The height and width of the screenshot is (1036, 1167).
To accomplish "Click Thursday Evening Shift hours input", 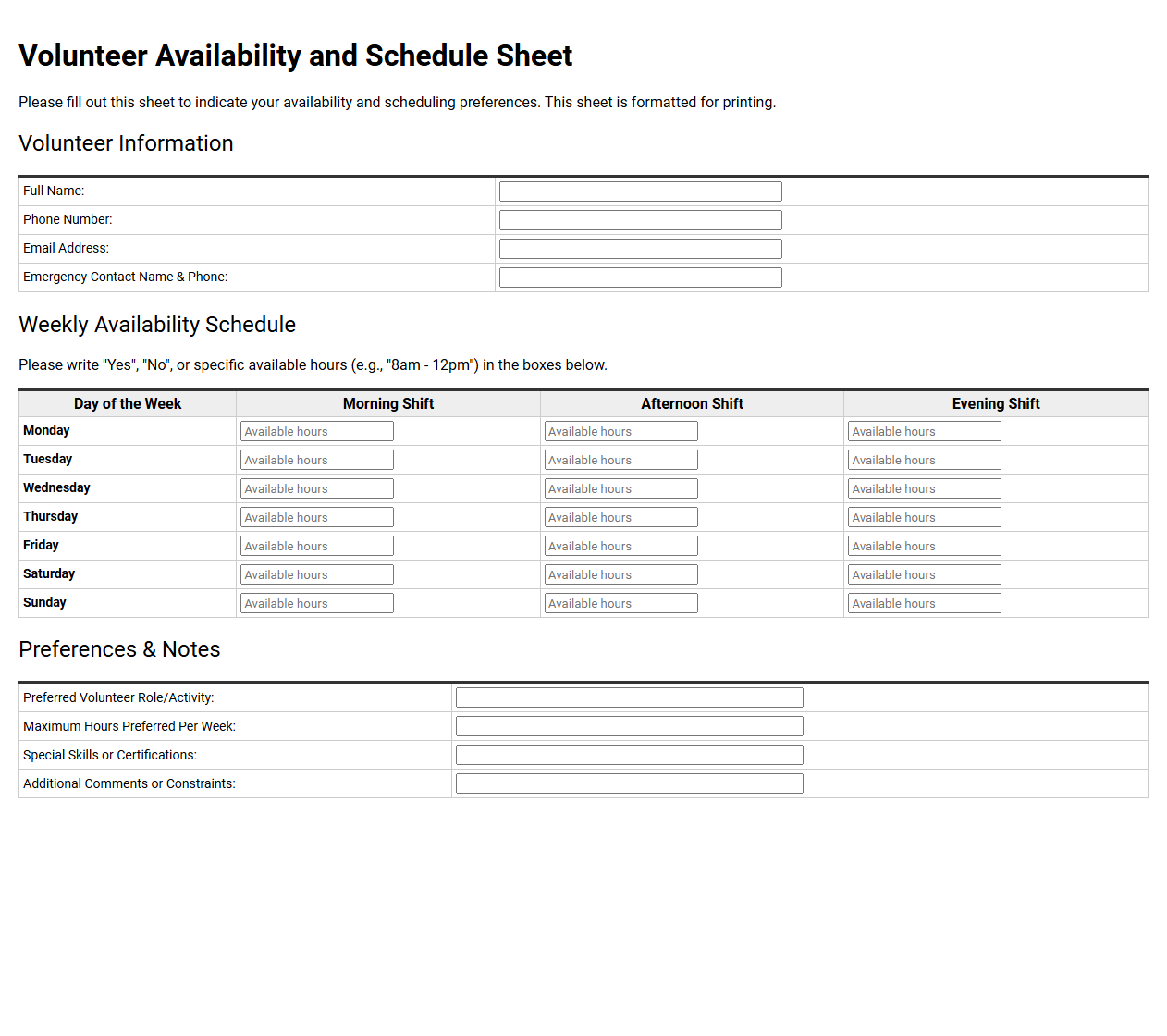I will click(924, 517).
